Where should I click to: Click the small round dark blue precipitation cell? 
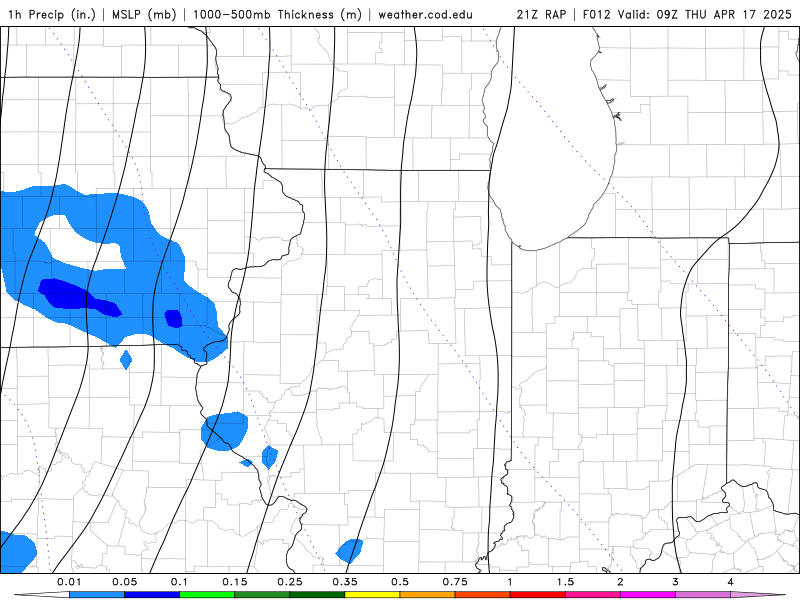(x=173, y=318)
